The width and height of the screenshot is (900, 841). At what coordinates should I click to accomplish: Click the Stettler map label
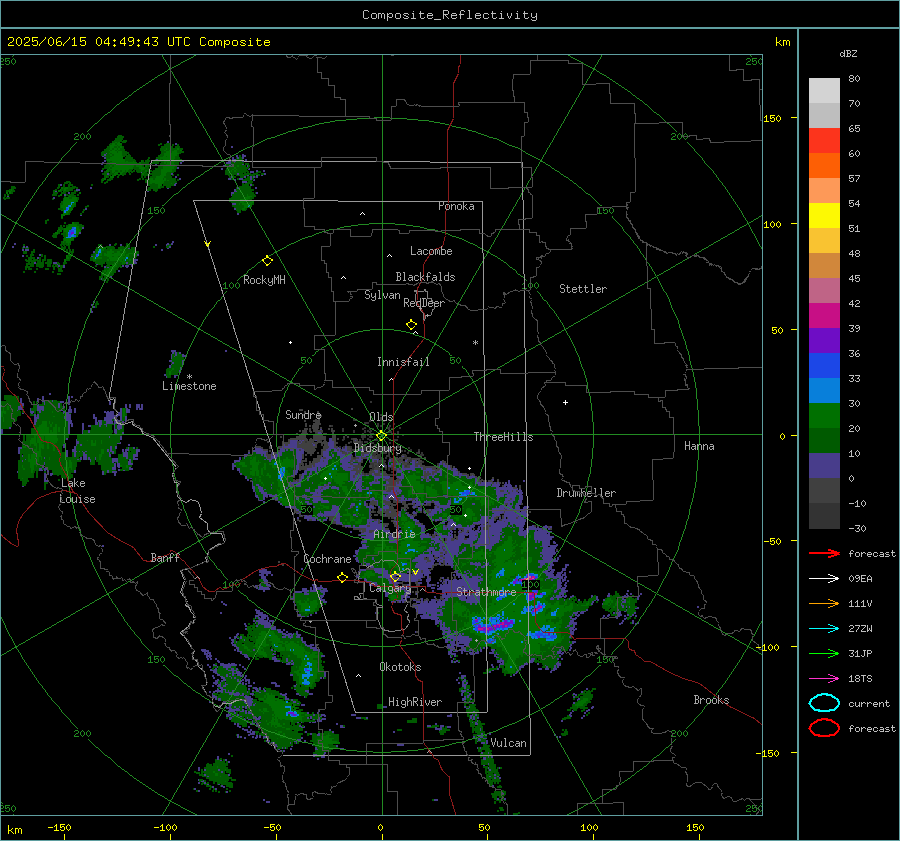pos(583,289)
